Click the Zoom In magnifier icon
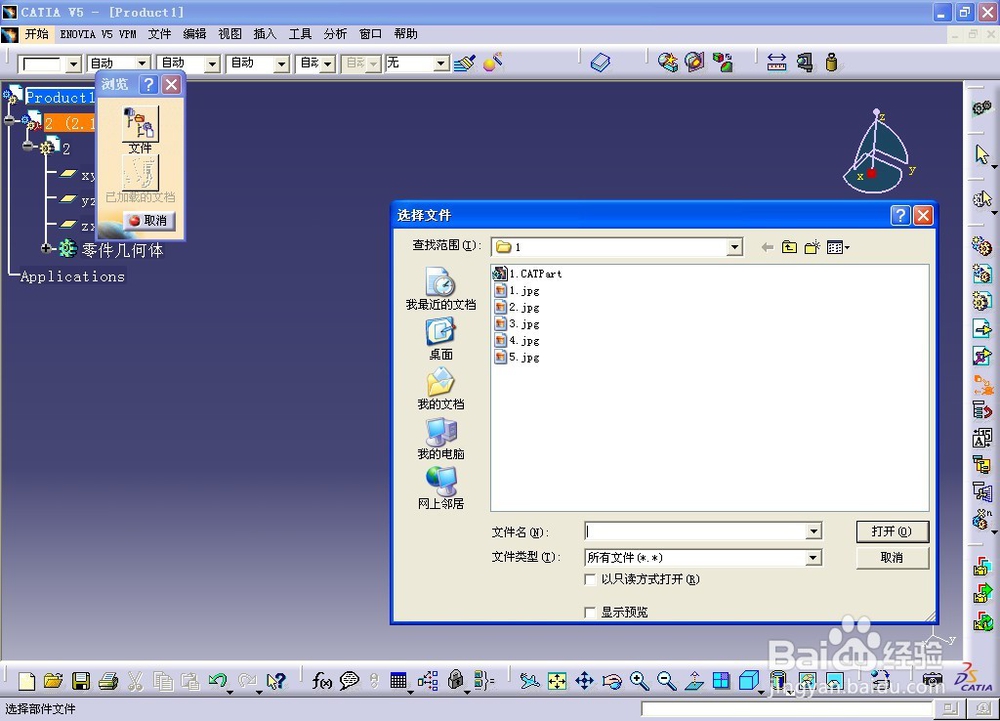Image resolution: width=1000 pixels, height=721 pixels. pos(639,681)
